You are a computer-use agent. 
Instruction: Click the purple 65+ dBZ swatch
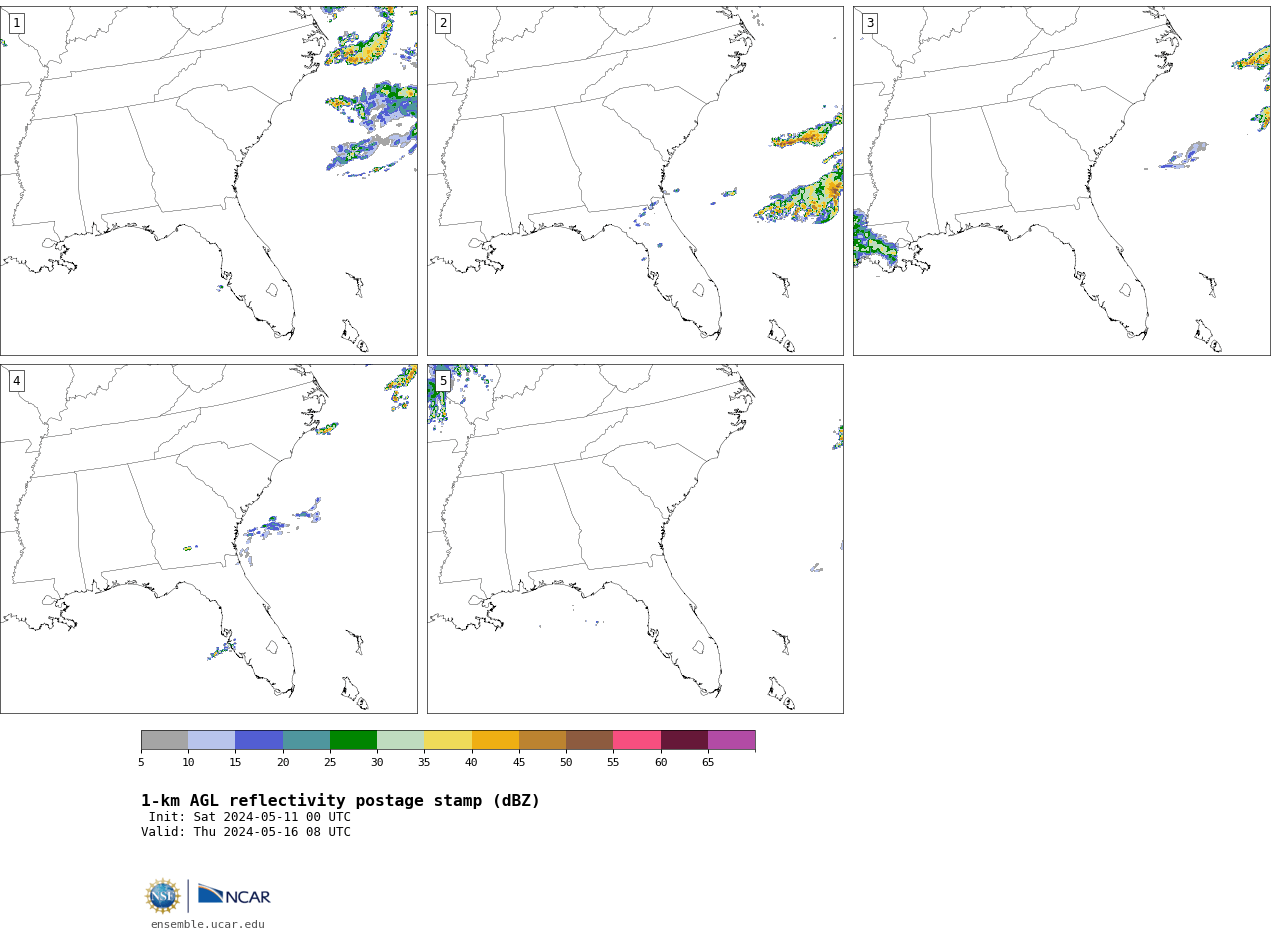click(x=731, y=740)
